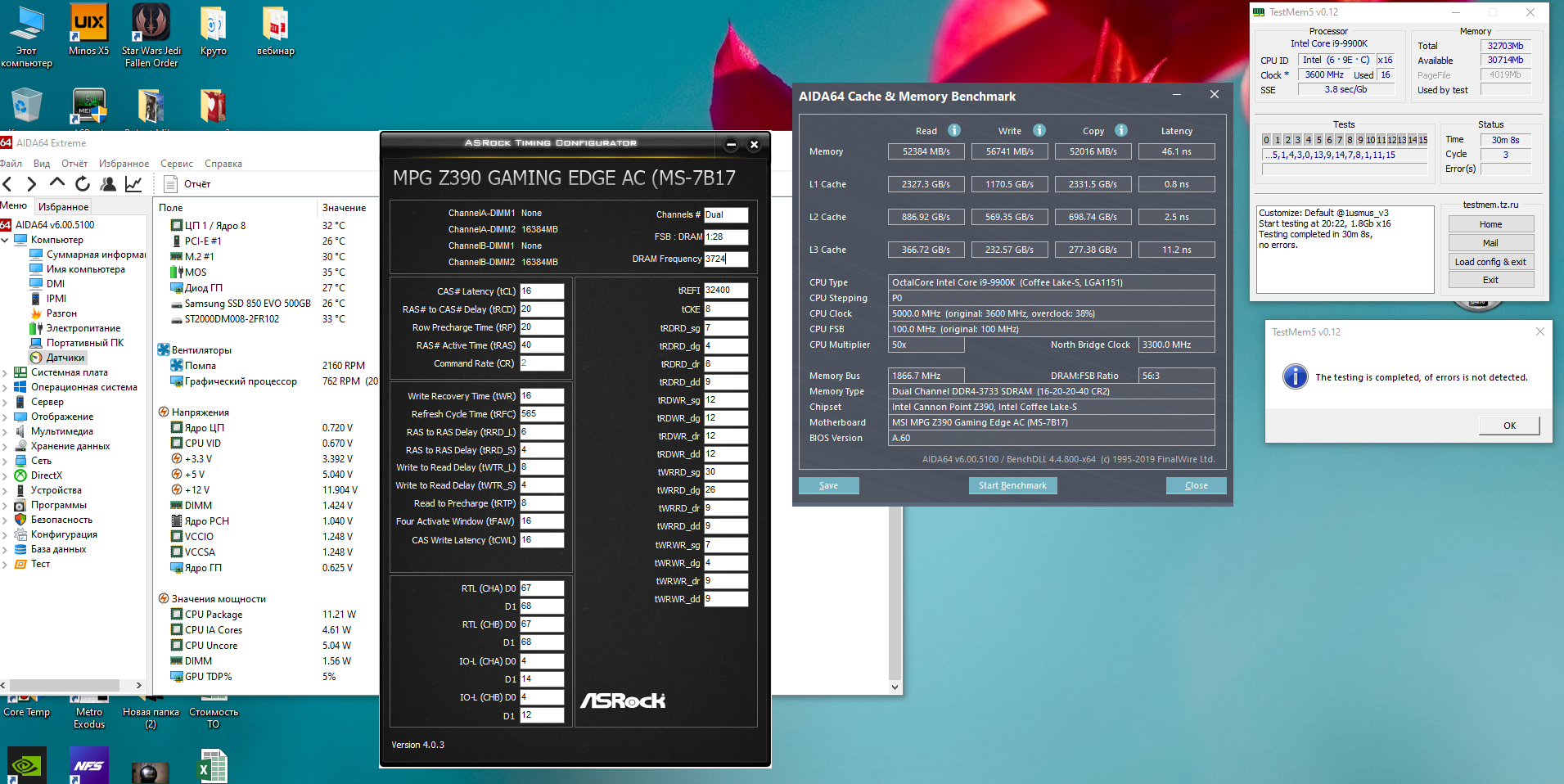Click the DRAM Frequency field in Timing Configurator
Image resolution: width=1564 pixels, height=784 pixels.
click(x=726, y=259)
